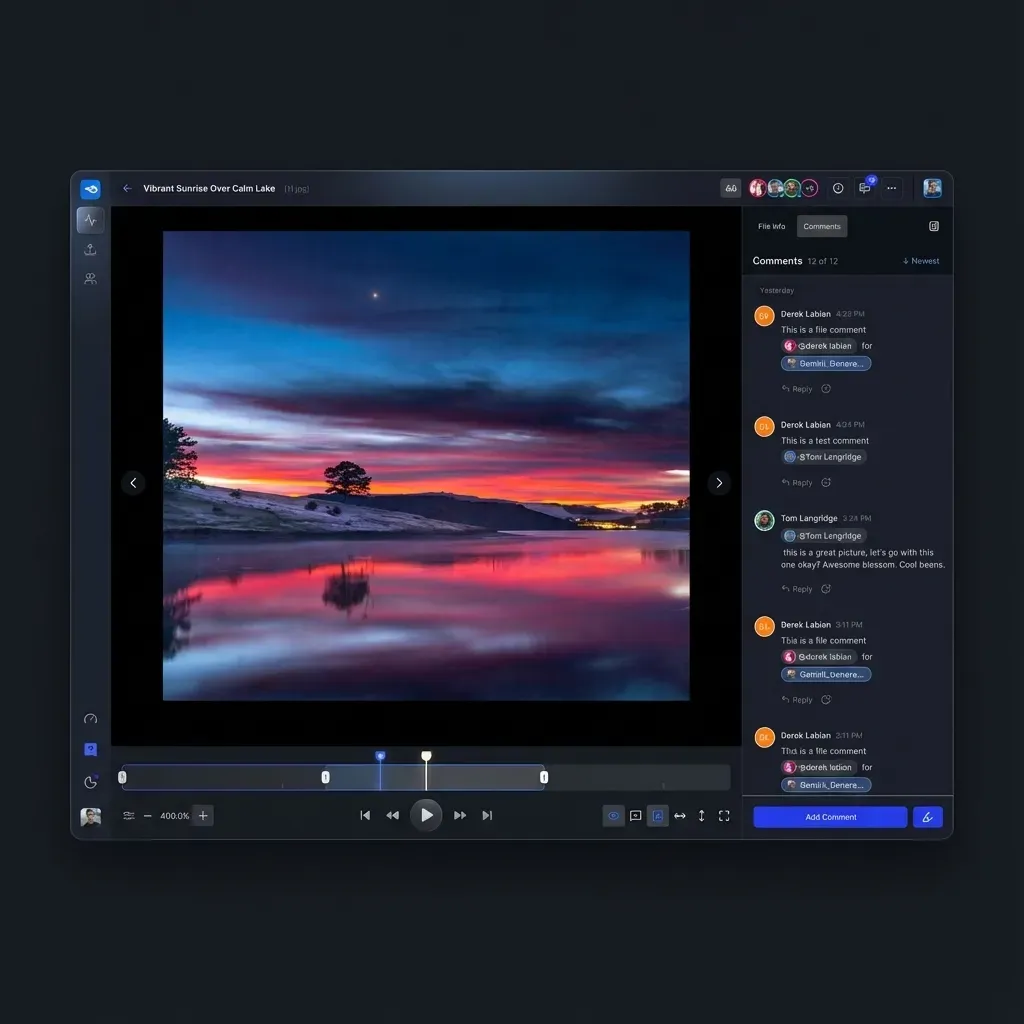Click the fit-to-width horizontal arrows icon
Image resolution: width=1024 pixels, height=1024 pixels.
coord(680,816)
